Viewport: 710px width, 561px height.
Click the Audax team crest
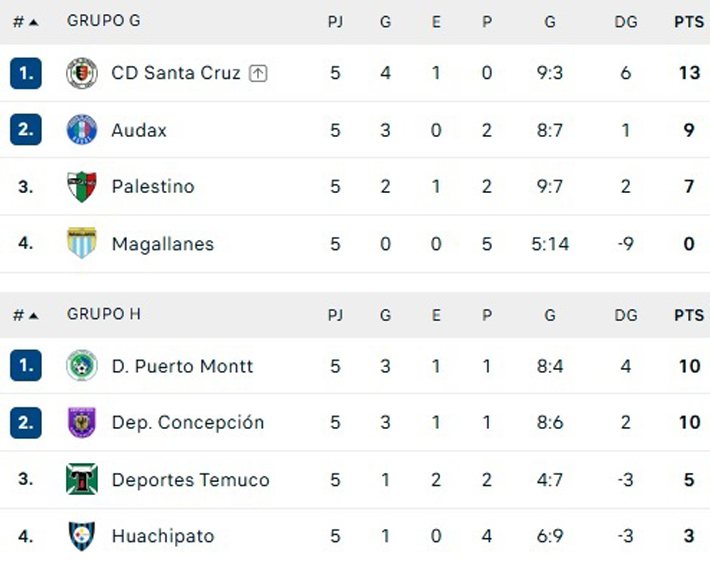[82, 129]
